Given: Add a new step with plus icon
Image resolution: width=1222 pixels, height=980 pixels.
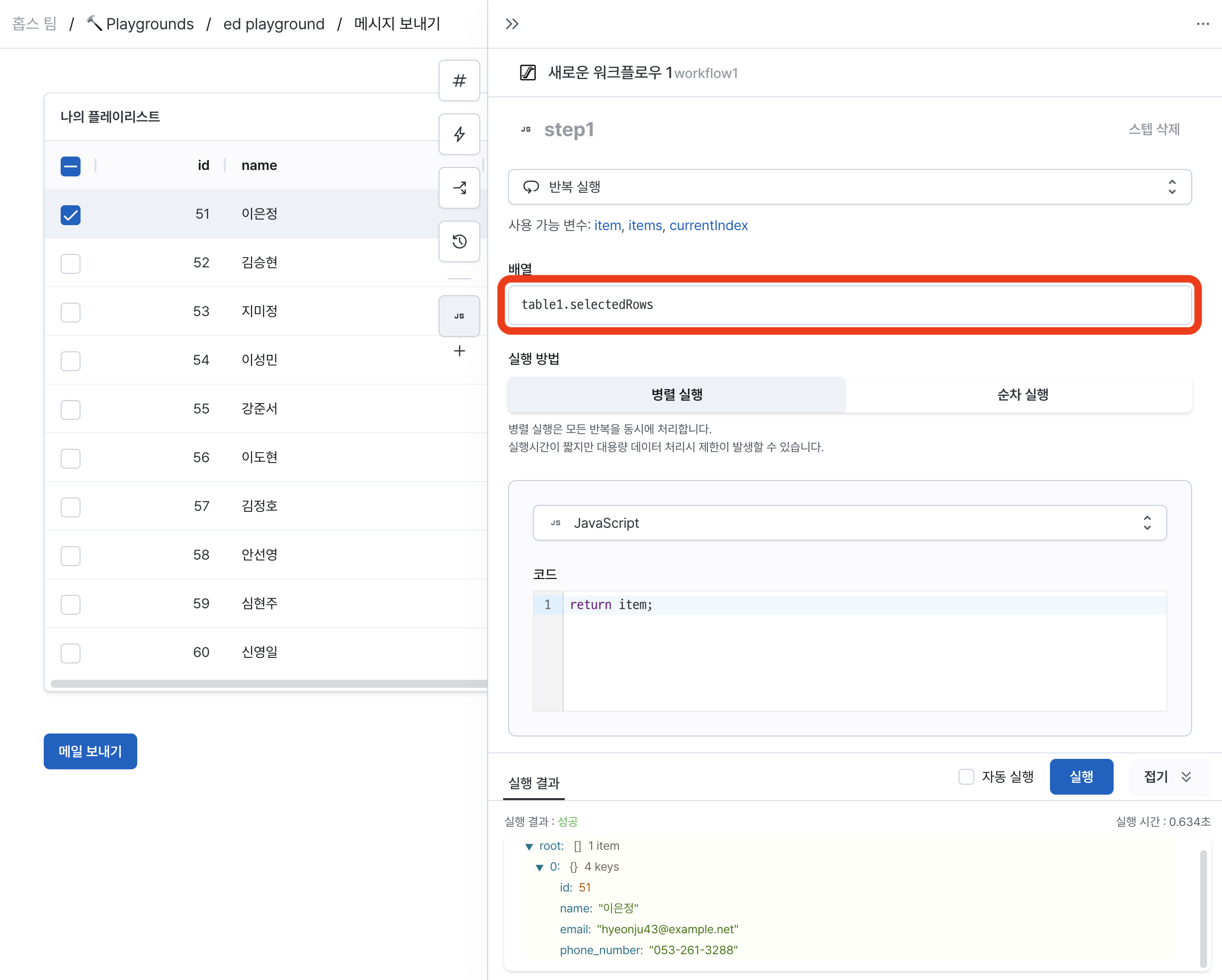Looking at the screenshot, I should pos(459,351).
